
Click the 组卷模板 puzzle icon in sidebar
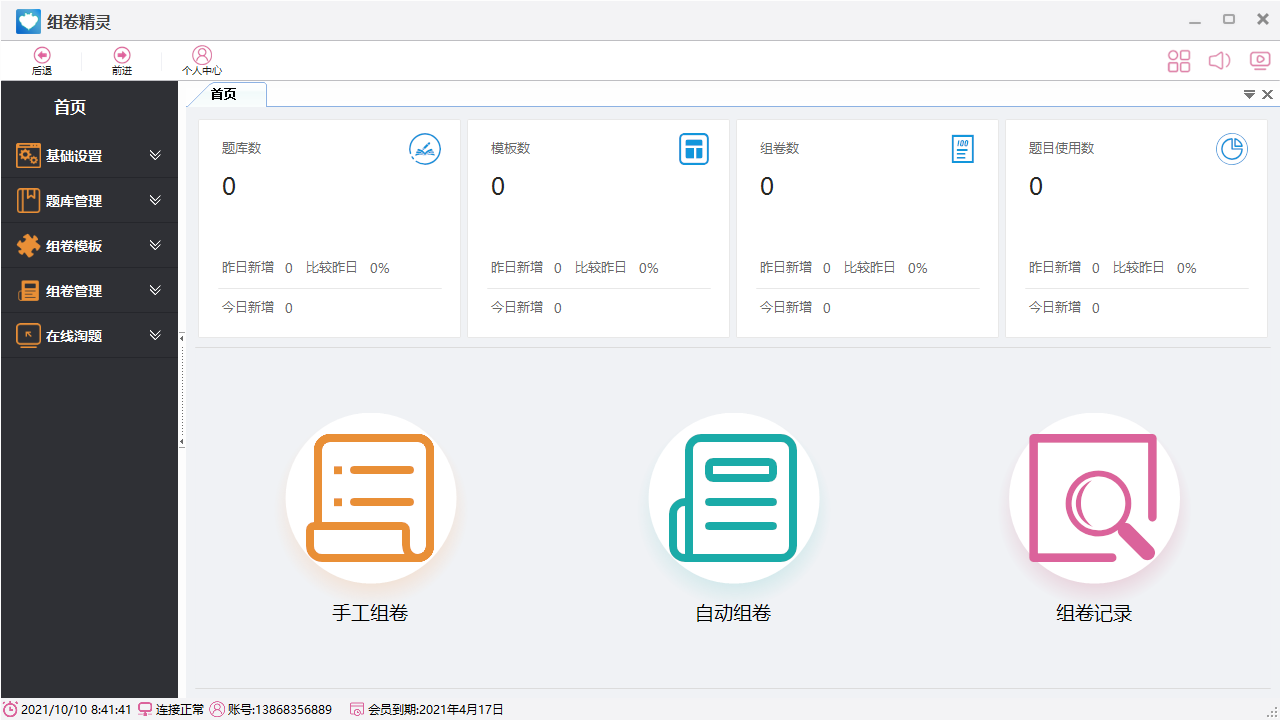pos(28,246)
